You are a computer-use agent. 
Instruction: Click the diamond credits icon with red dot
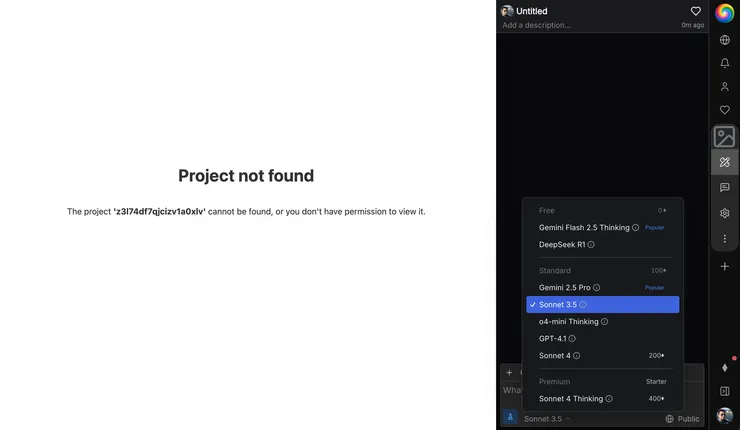(724, 368)
